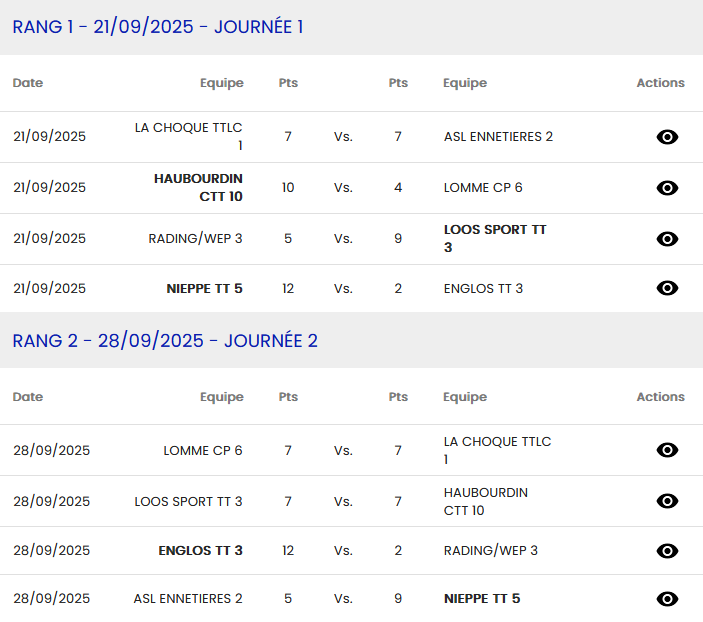View details of La Choque vs ASL Ennetieres match
The image size is (703, 622).
coord(667,137)
